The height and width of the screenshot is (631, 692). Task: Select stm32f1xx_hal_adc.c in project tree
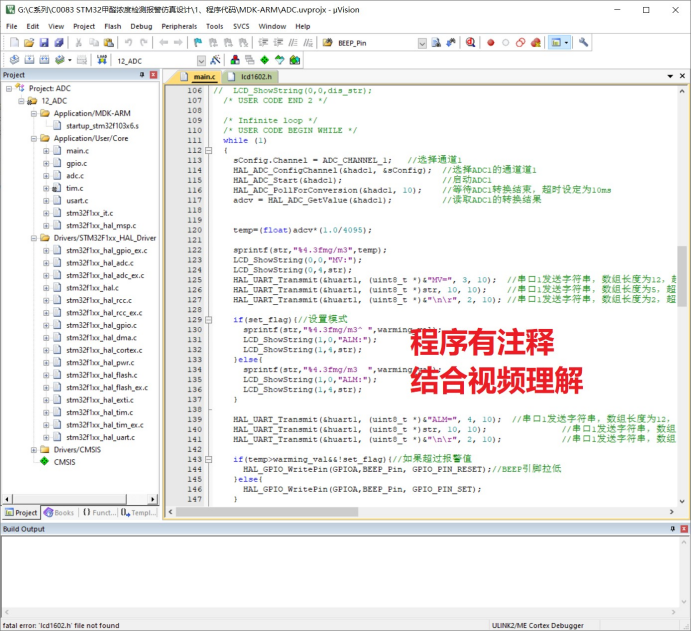click(x=100, y=263)
